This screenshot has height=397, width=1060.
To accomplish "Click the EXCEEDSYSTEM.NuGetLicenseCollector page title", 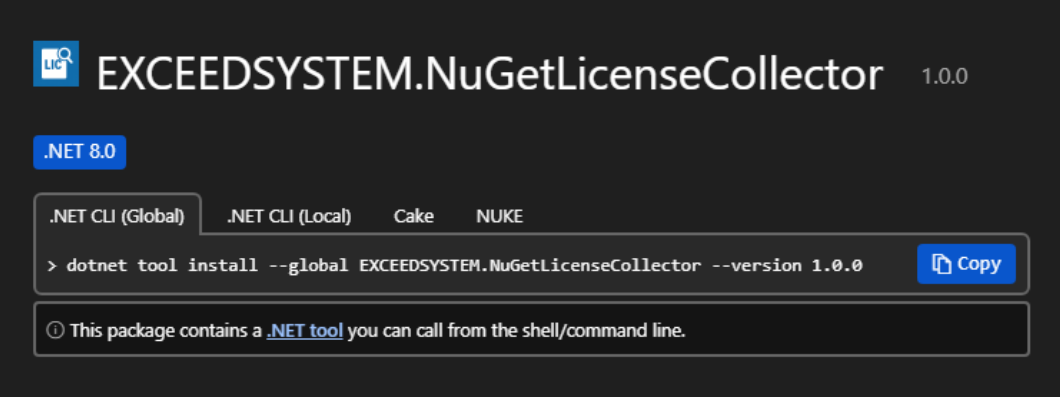I will click(x=490, y=74).
